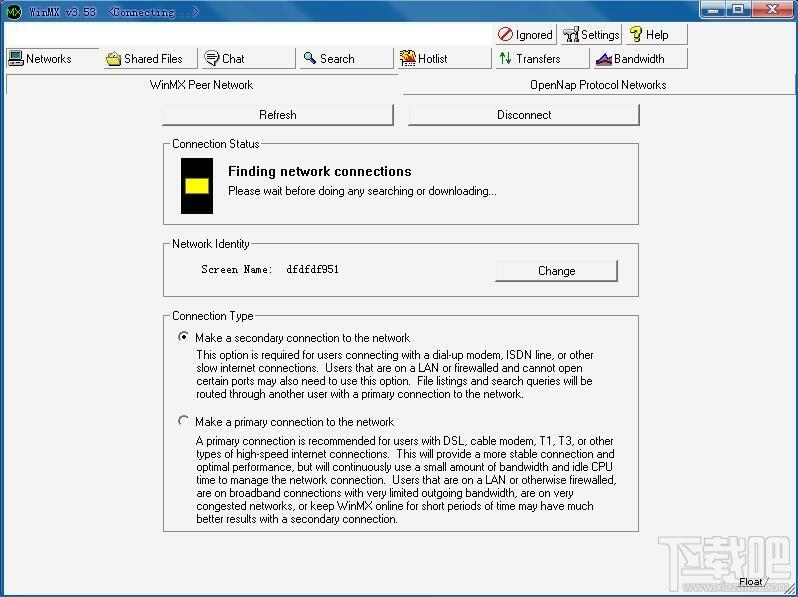The height and width of the screenshot is (597, 798).
Task: Open the Help label
Action: point(657,35)
